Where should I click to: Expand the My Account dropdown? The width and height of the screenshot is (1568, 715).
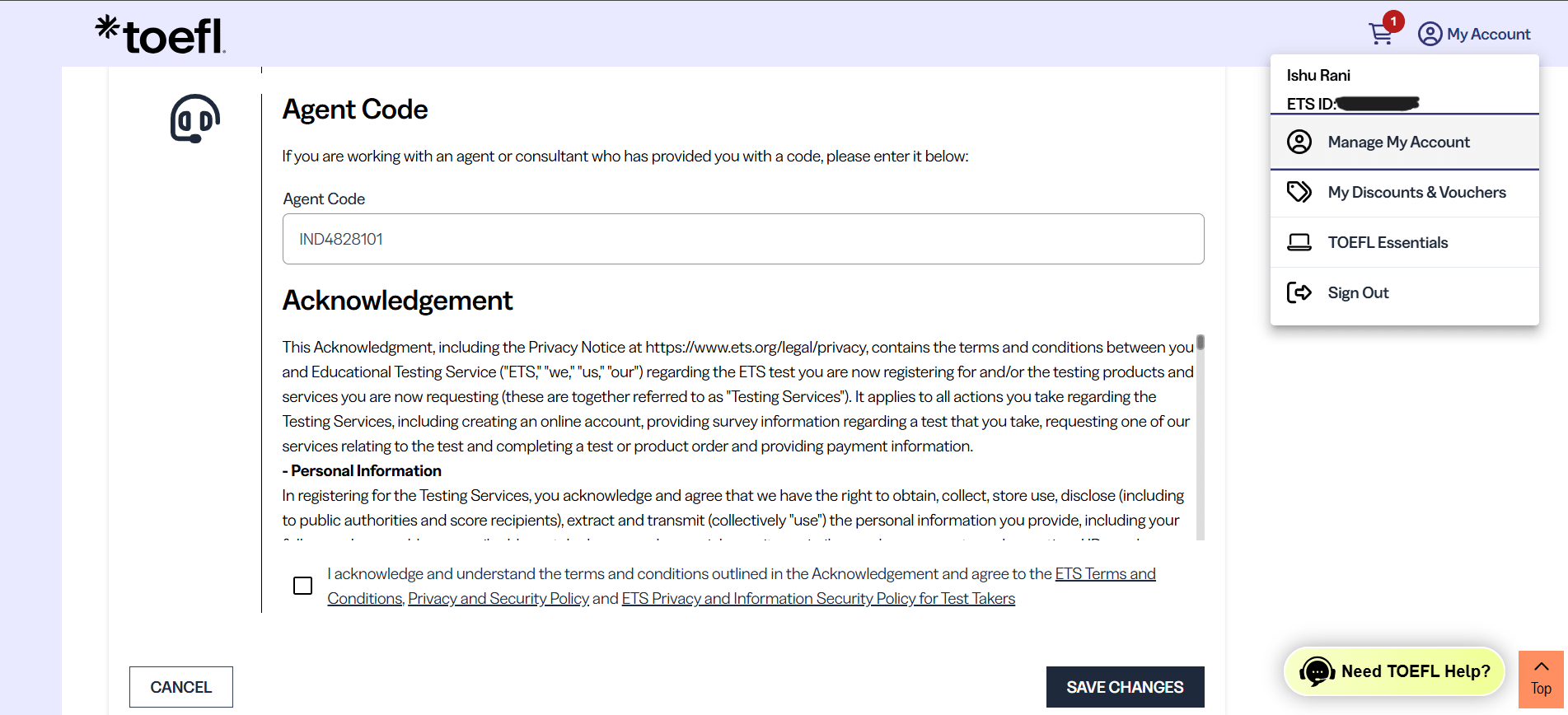click(1474, 33)
